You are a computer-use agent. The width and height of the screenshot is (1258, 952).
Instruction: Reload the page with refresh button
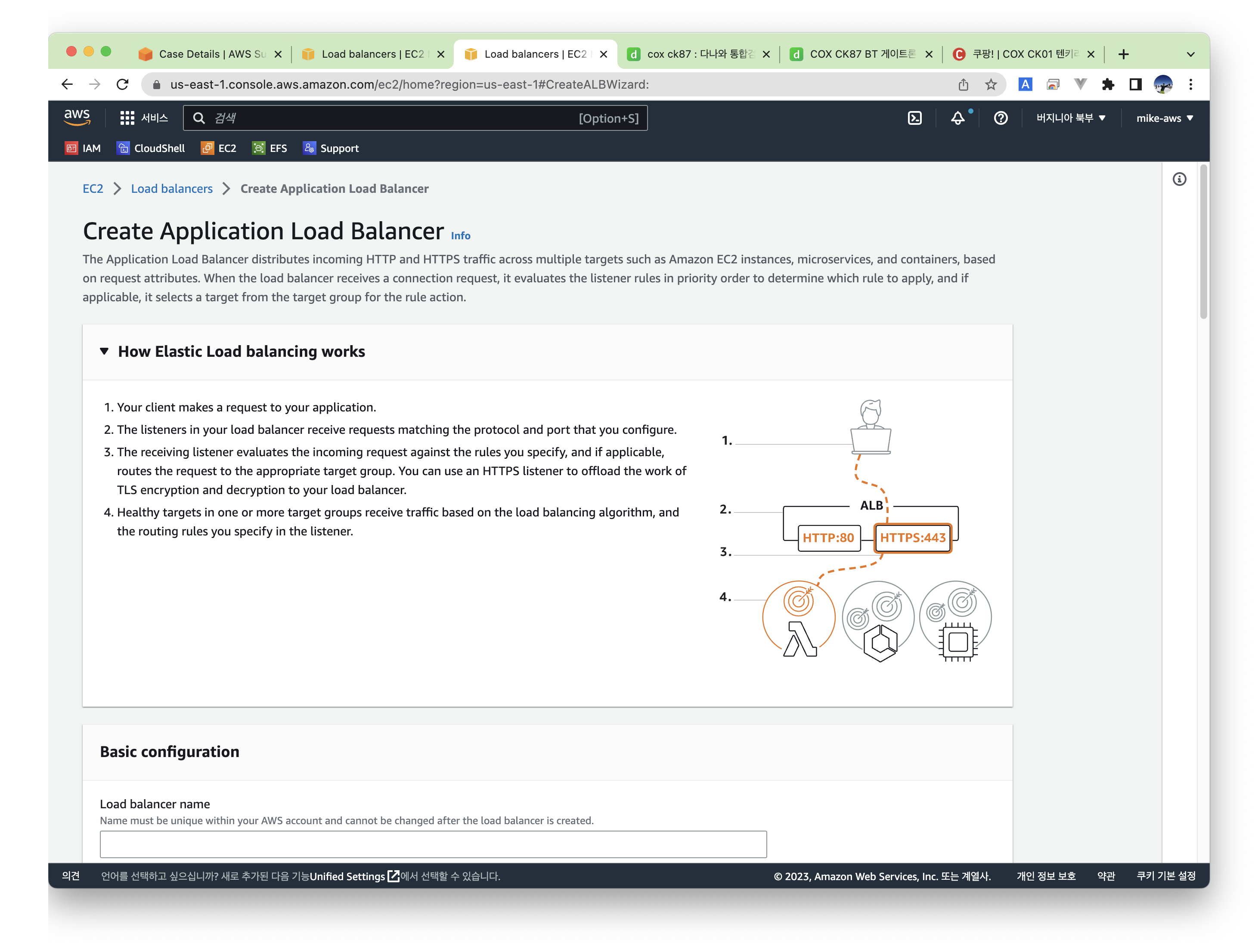pyautogui.click(x=122, y=85)
